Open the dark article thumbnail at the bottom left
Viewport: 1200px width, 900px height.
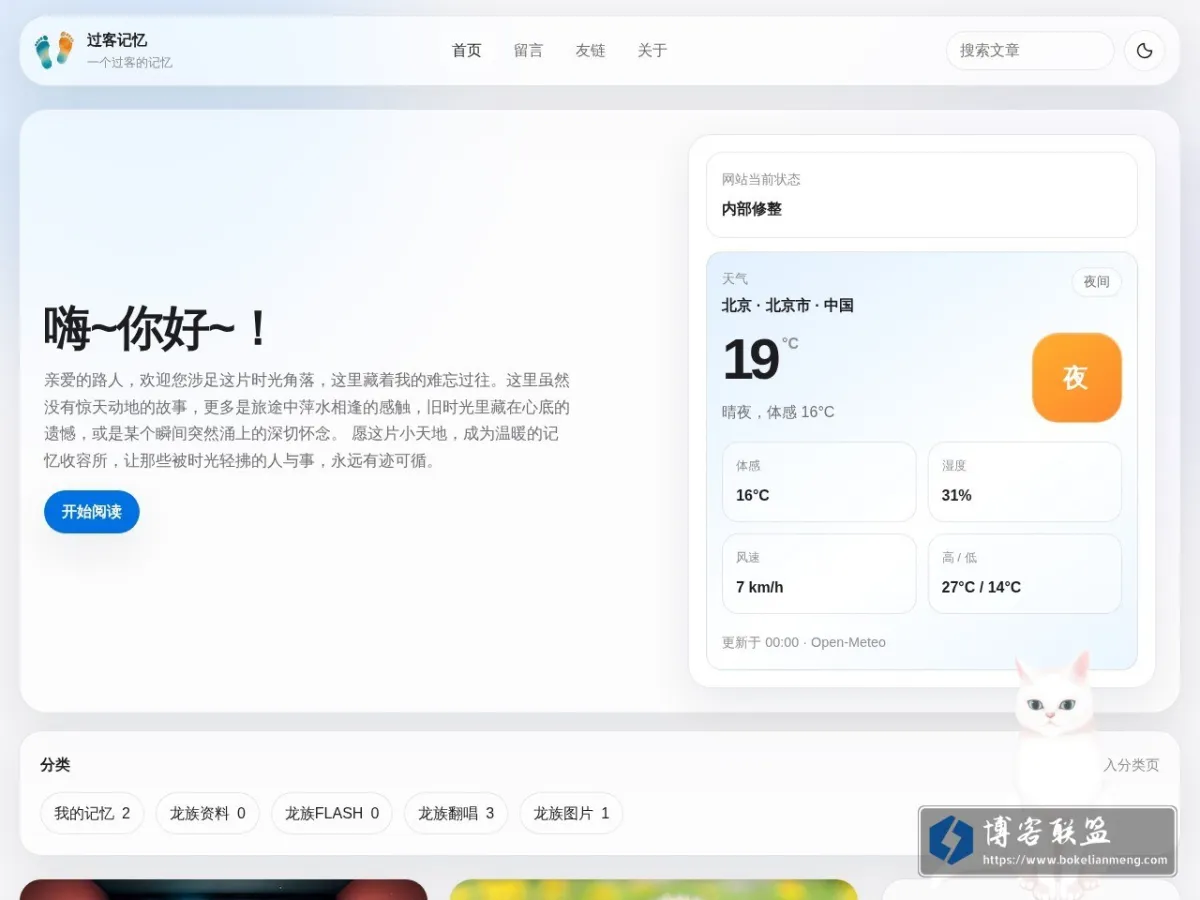point(224,889)
